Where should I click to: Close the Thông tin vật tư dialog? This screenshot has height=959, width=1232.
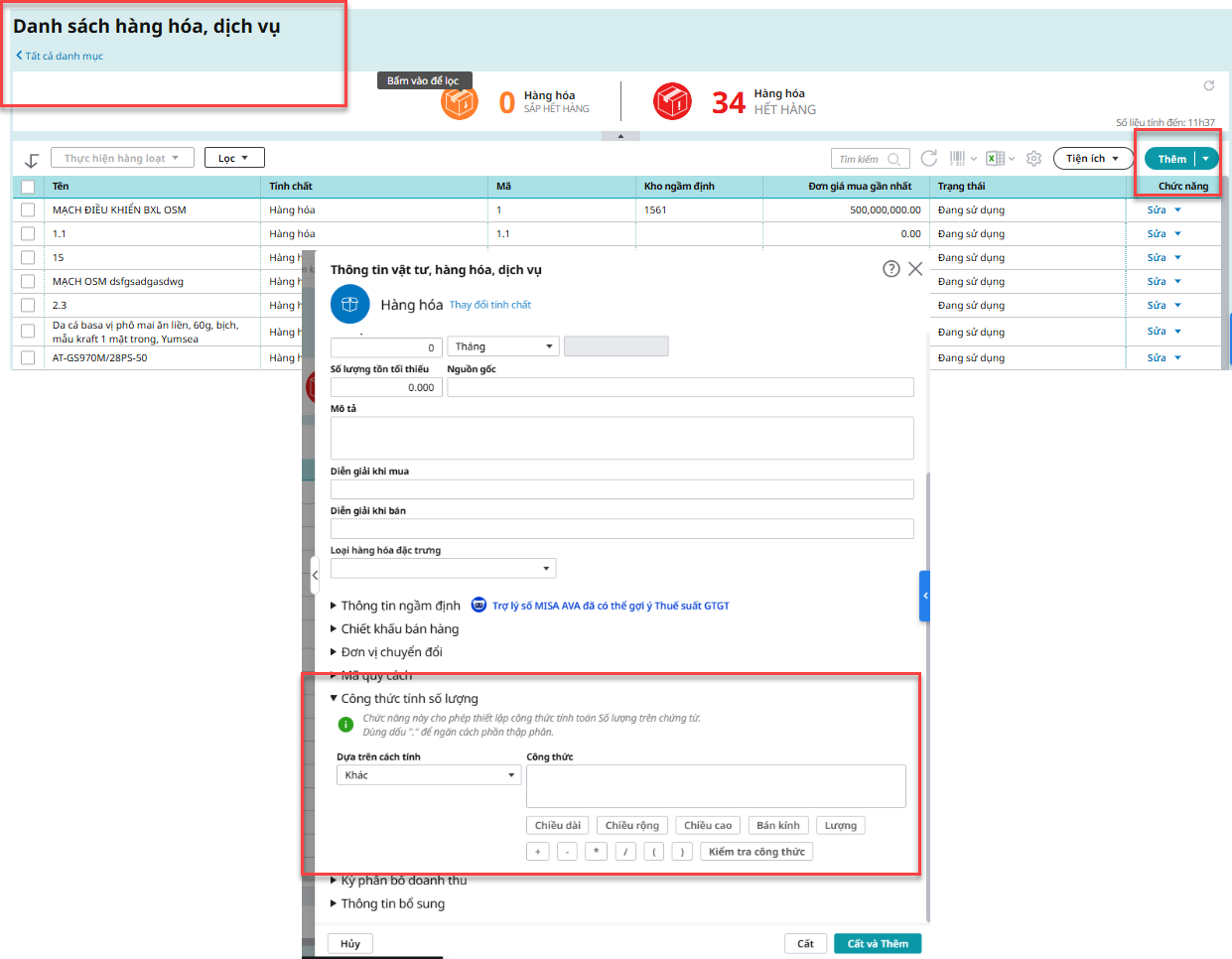click(x=915, y=269)
